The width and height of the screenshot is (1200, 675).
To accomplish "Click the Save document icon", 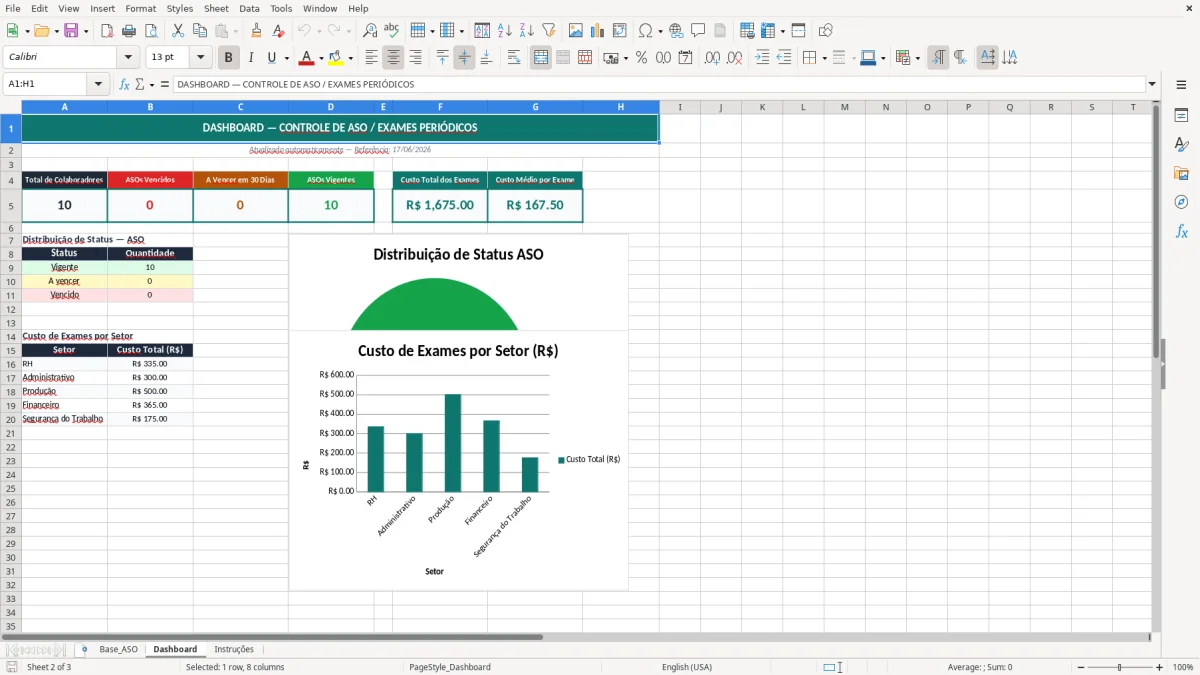I will click(x=71, y=31).
